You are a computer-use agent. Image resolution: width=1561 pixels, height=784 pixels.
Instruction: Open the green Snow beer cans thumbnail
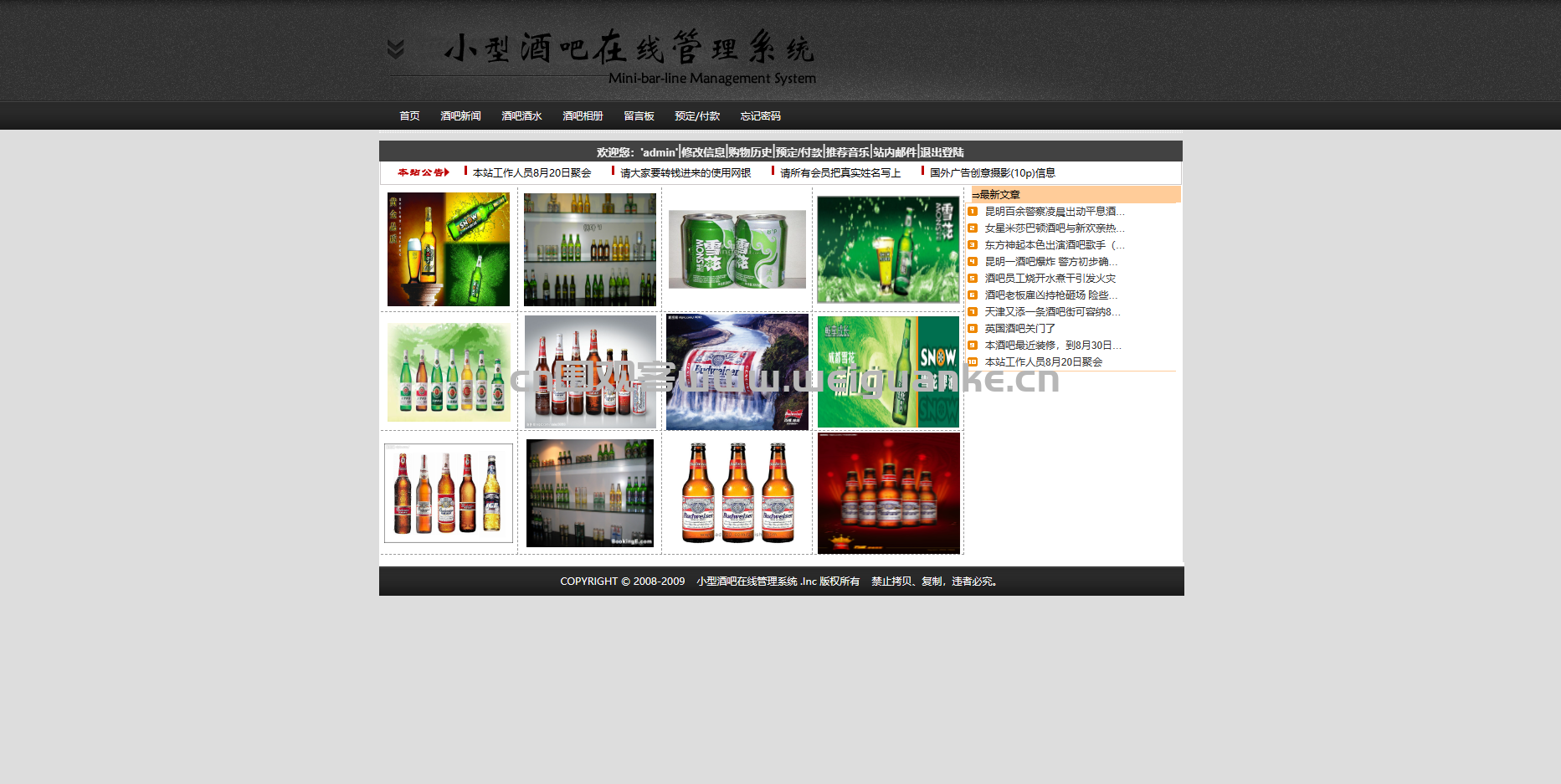click(737, 249)
